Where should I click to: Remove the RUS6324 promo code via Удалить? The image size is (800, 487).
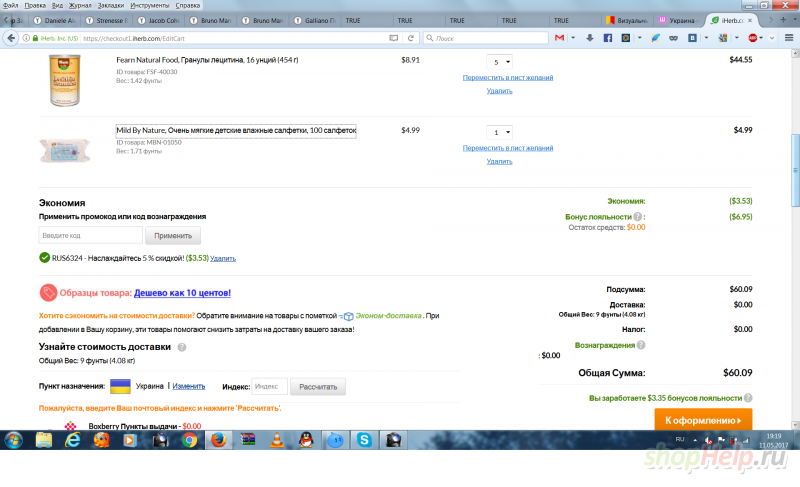click(x=223, y=259)
